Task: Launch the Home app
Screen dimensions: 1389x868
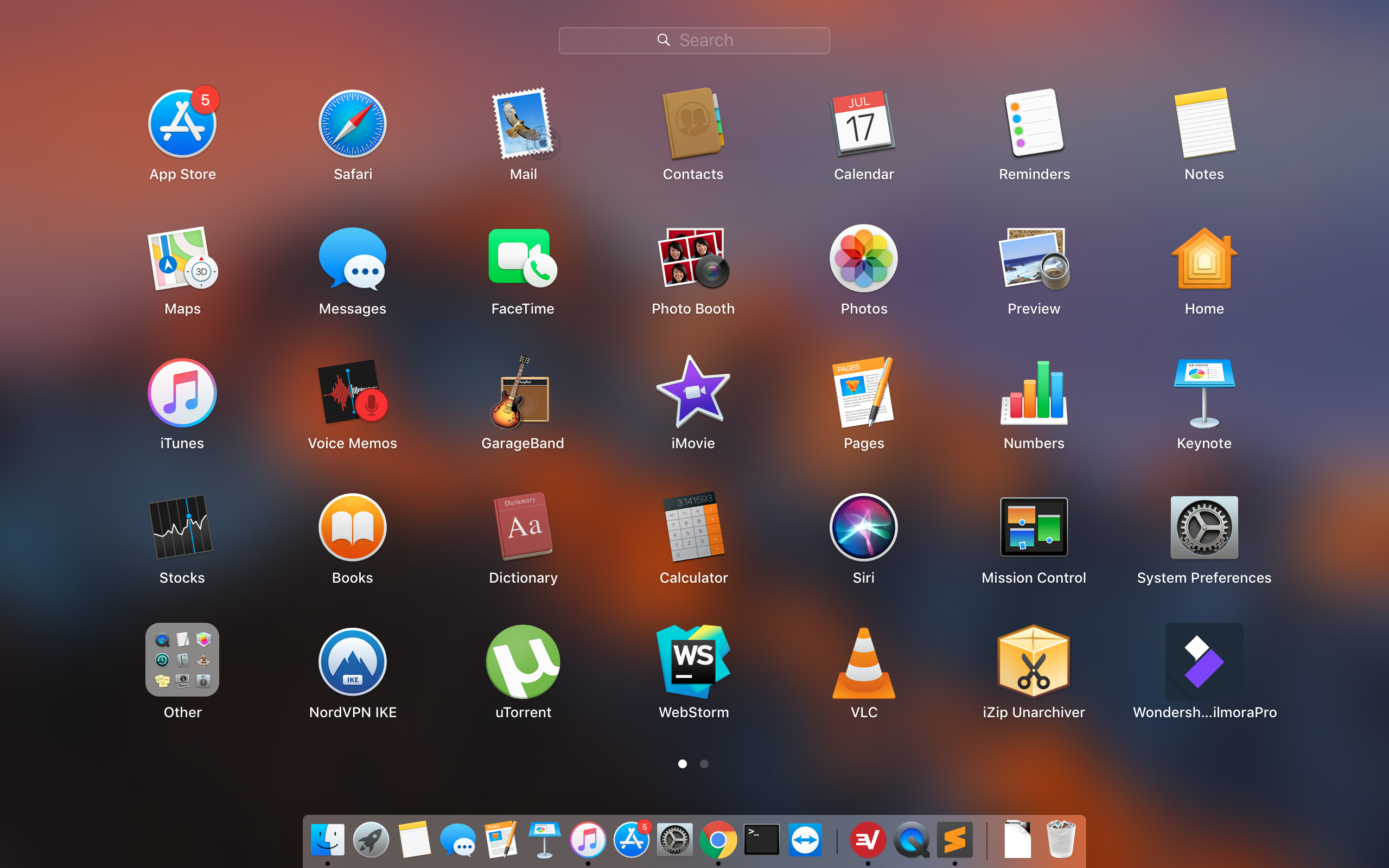Action: pyautogui.click(x=1204, y=258)
